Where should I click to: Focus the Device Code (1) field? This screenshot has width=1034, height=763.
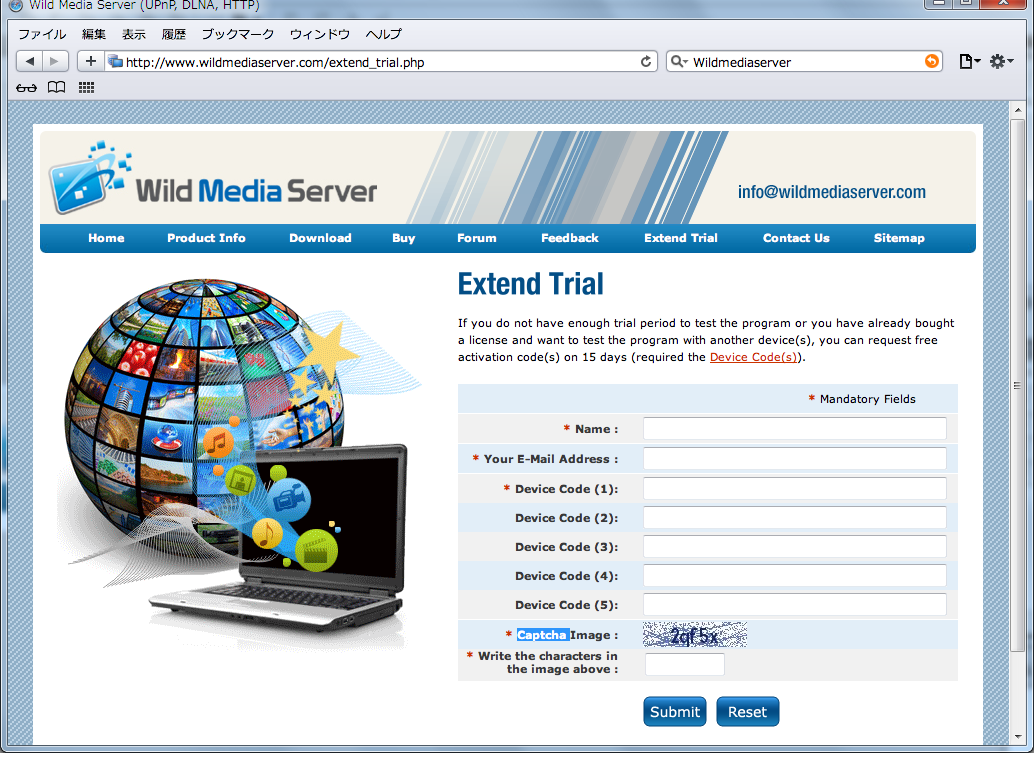pyautogui.click(x=795, y=489)
